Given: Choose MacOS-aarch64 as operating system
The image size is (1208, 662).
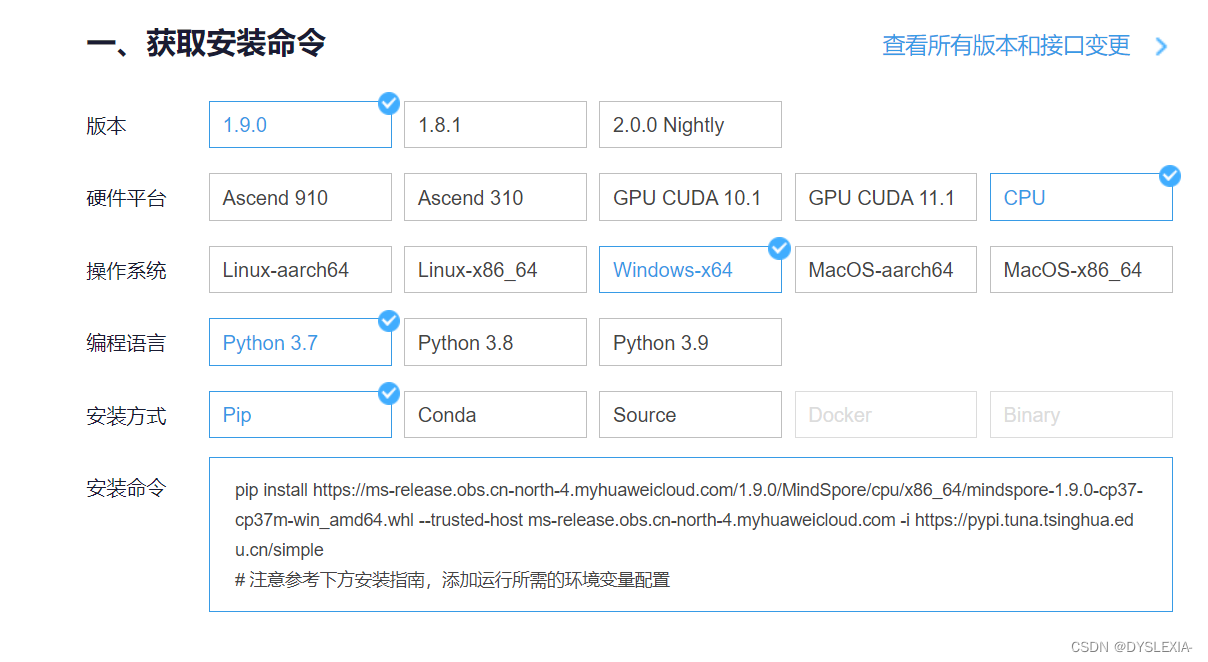Looking at the screenshot, I should click(884, 269).
